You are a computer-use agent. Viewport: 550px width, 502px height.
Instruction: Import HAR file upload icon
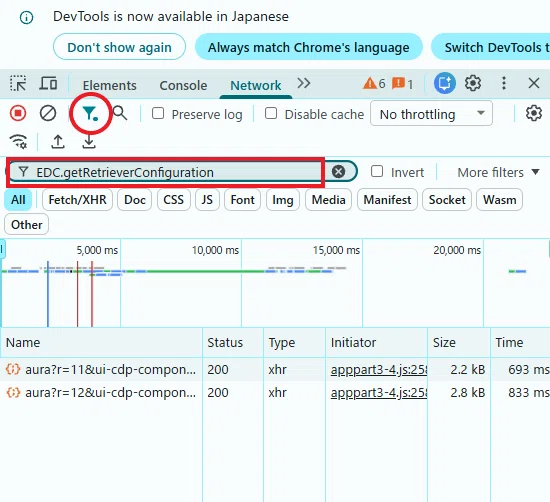pyautogui.click(x=58, y=141)
